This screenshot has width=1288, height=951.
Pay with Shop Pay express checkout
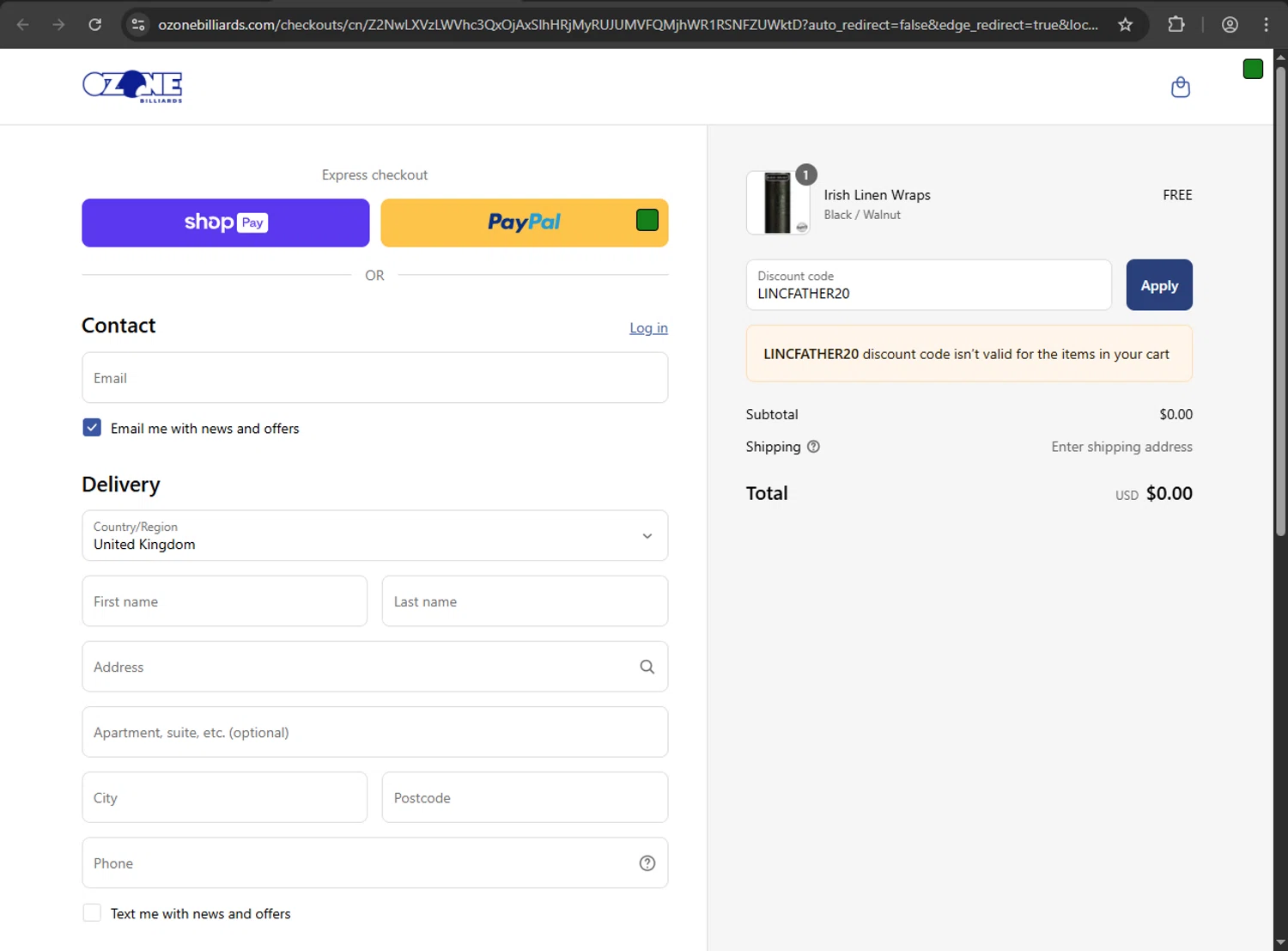pos(225,223)
